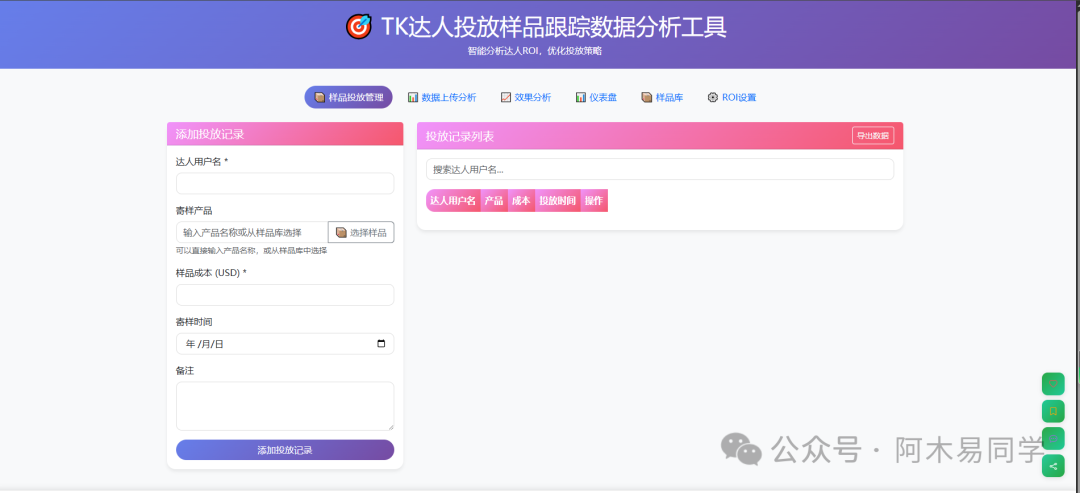
Task: Click the 导出数据 button
Action: coord(873,136)
